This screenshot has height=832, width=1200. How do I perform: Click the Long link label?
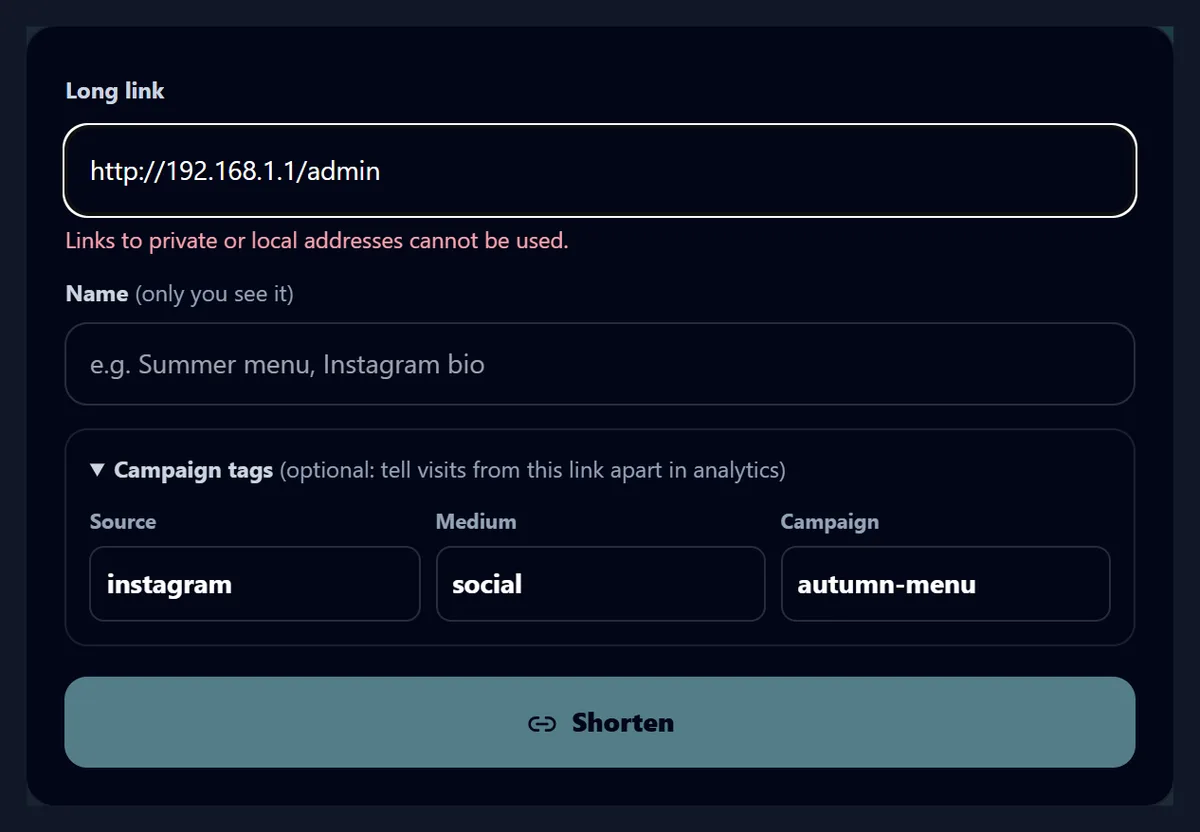pyautogui.click(x=115, y=91)
